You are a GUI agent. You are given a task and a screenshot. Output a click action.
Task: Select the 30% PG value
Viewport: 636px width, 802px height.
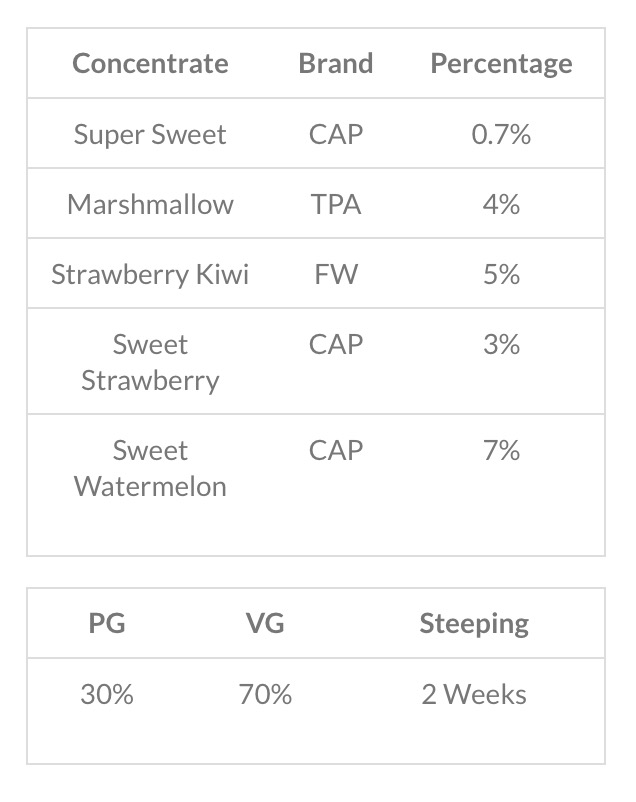(107, 694)
